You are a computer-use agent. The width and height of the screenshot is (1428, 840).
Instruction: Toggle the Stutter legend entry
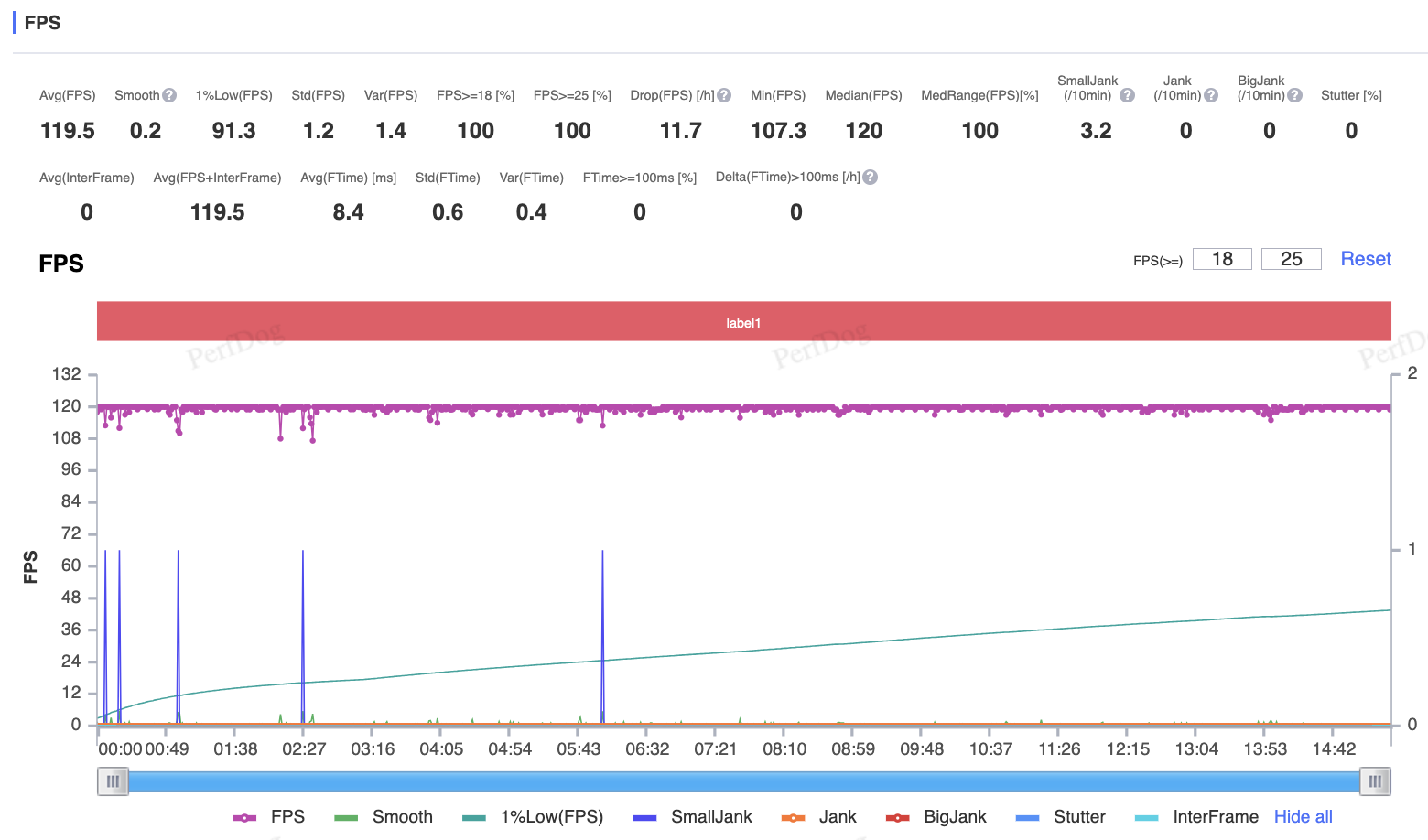1060,817
